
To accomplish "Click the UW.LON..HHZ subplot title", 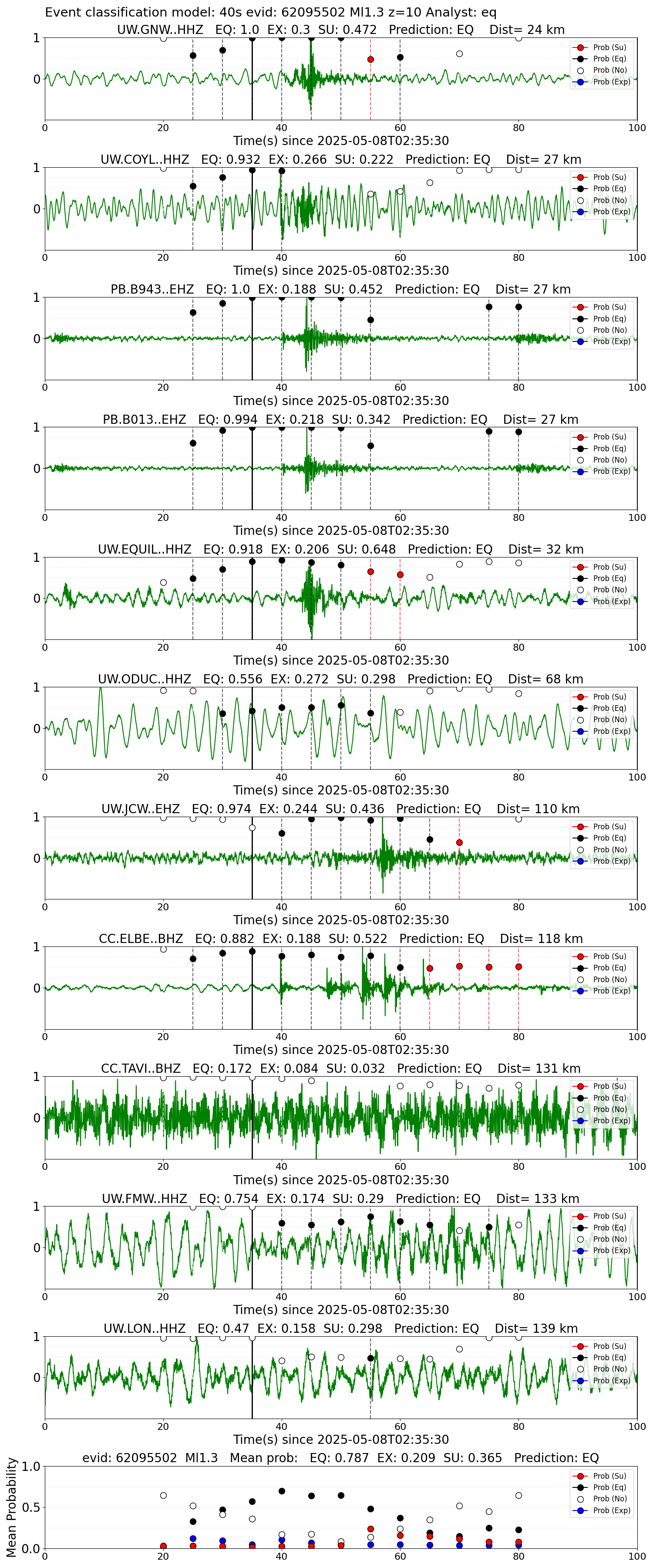I will tap(341, 1328).
